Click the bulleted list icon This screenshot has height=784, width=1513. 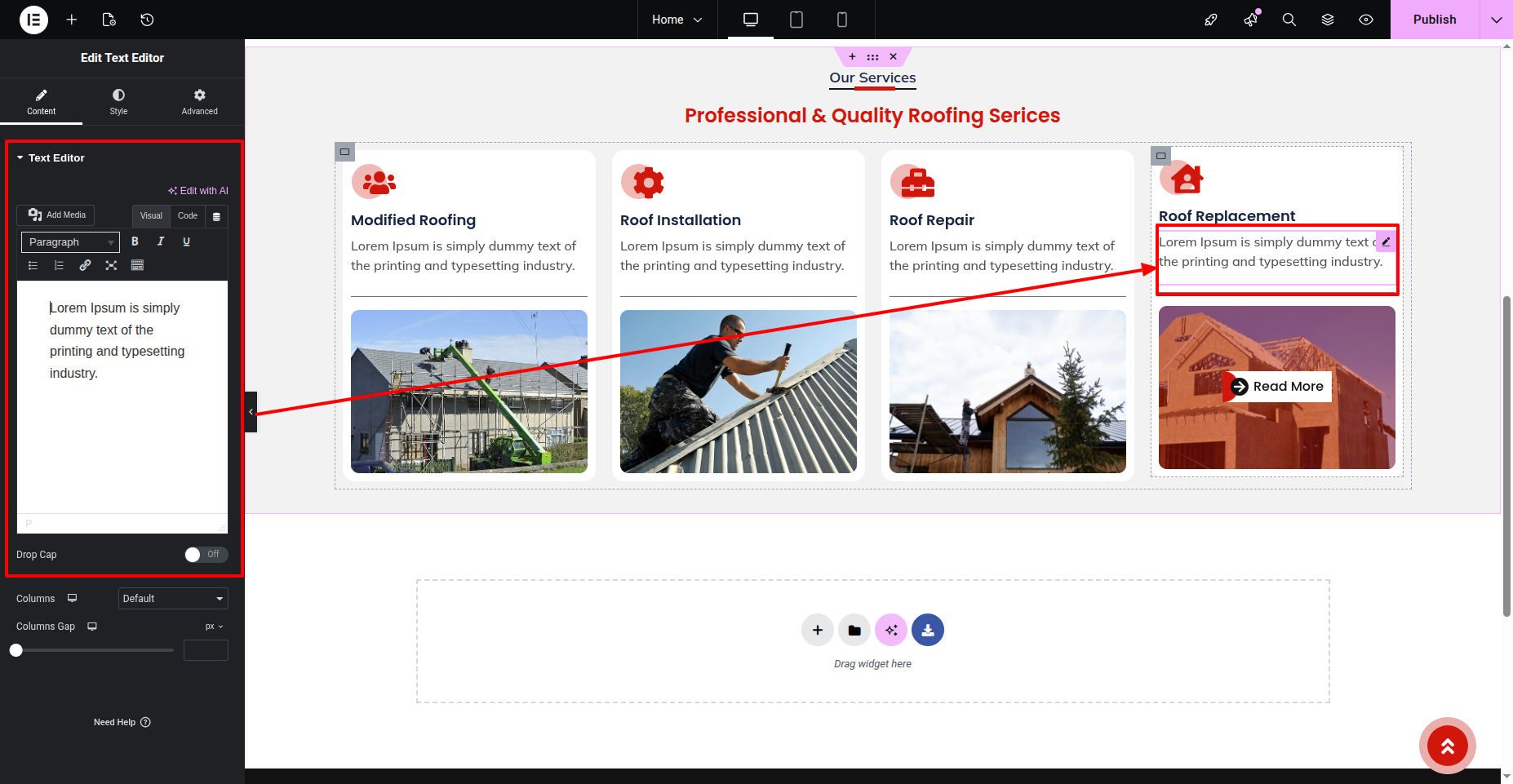[x=33, y=265]
